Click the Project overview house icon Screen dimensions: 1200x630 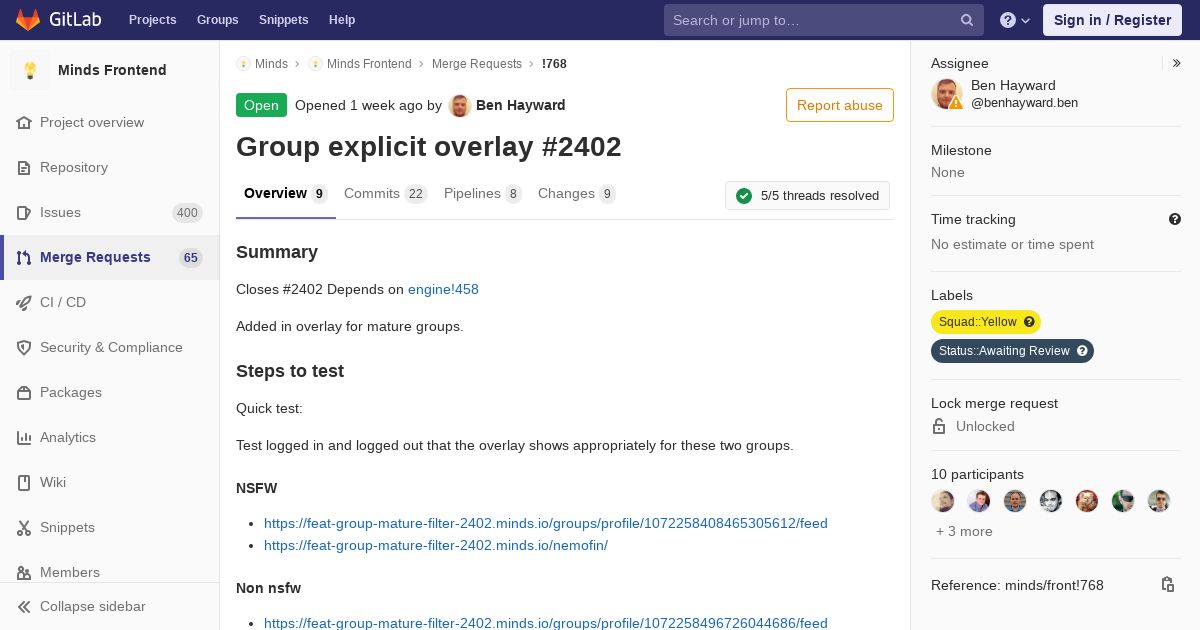click(24, 123)
